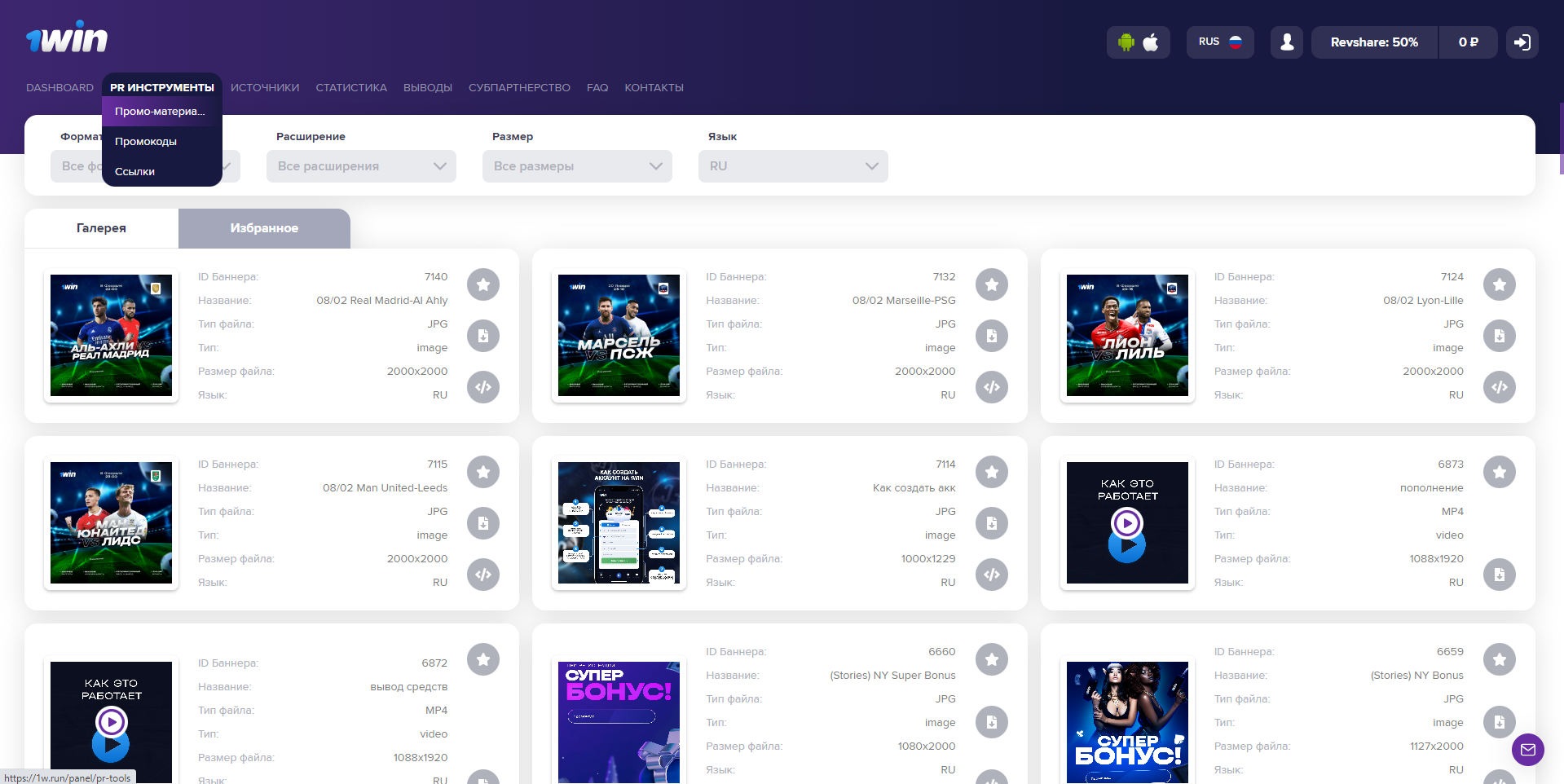1564x784 pixels.
Task: Download the NY Bonus banner 6659
Action: (x=1500, y=722)
